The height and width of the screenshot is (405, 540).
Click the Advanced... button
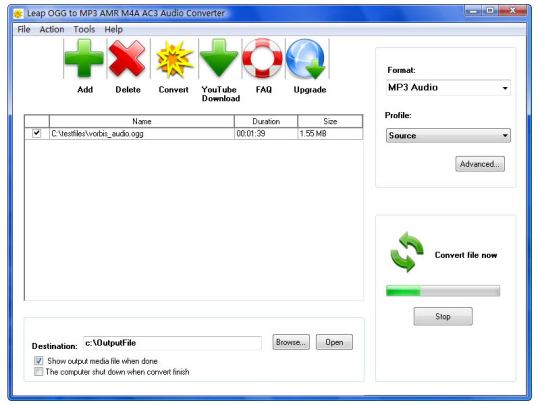(480, 164)
